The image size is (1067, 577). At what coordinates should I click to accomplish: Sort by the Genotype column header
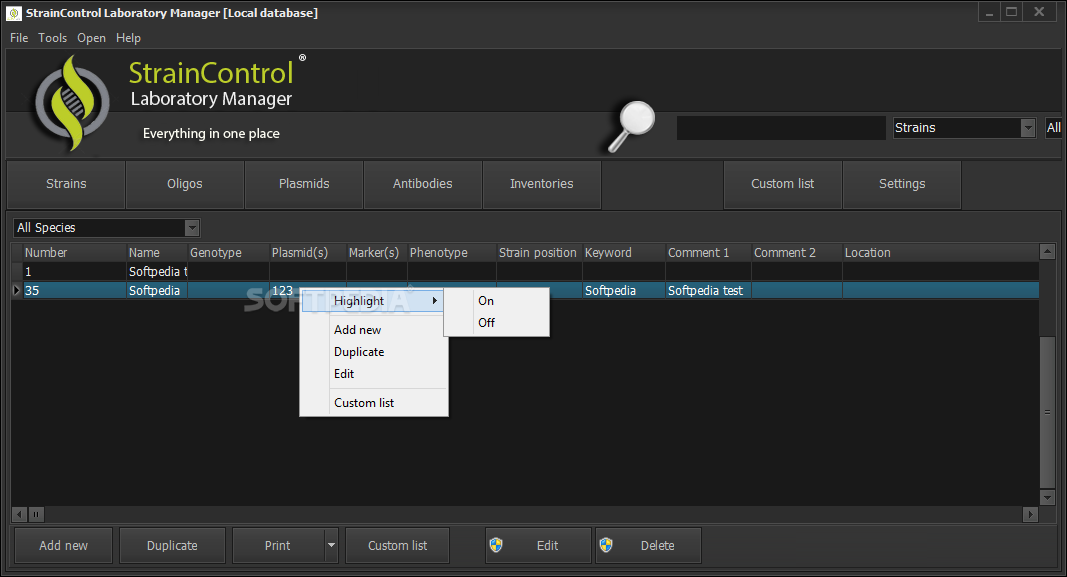point(229,252)
